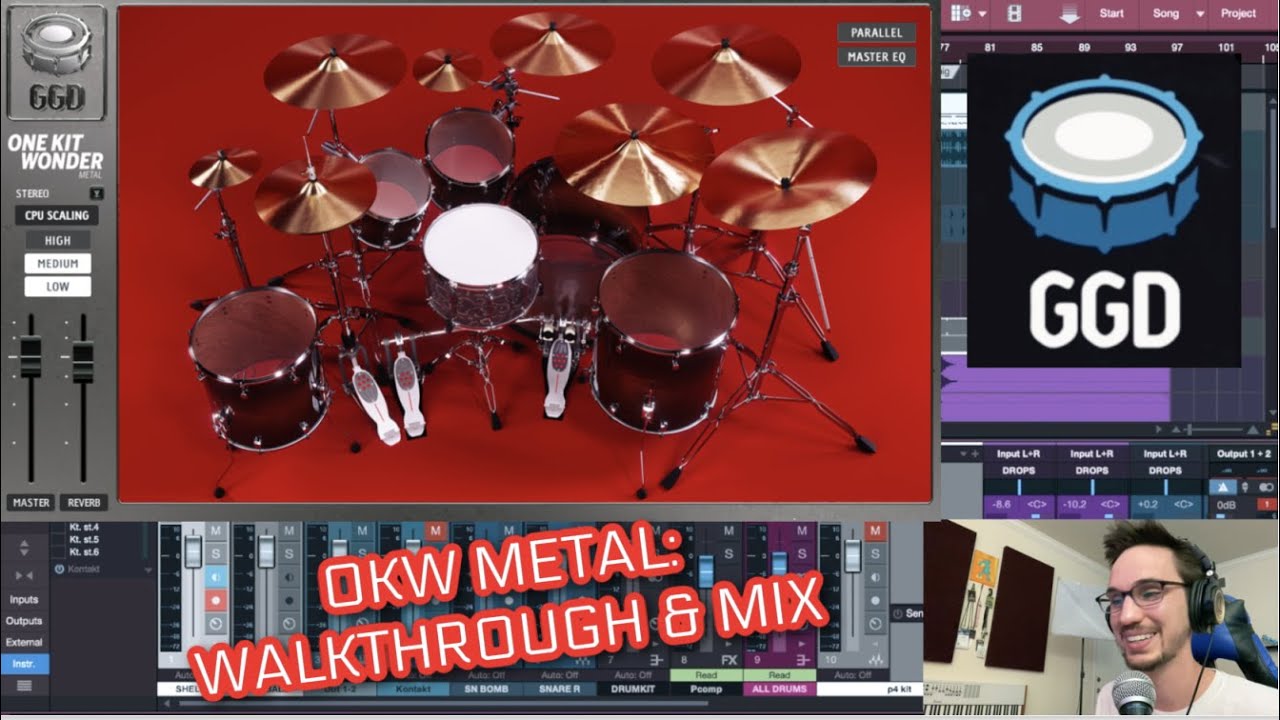
Task: Open the MASTER EQ panel
Action: pos(876,57)
